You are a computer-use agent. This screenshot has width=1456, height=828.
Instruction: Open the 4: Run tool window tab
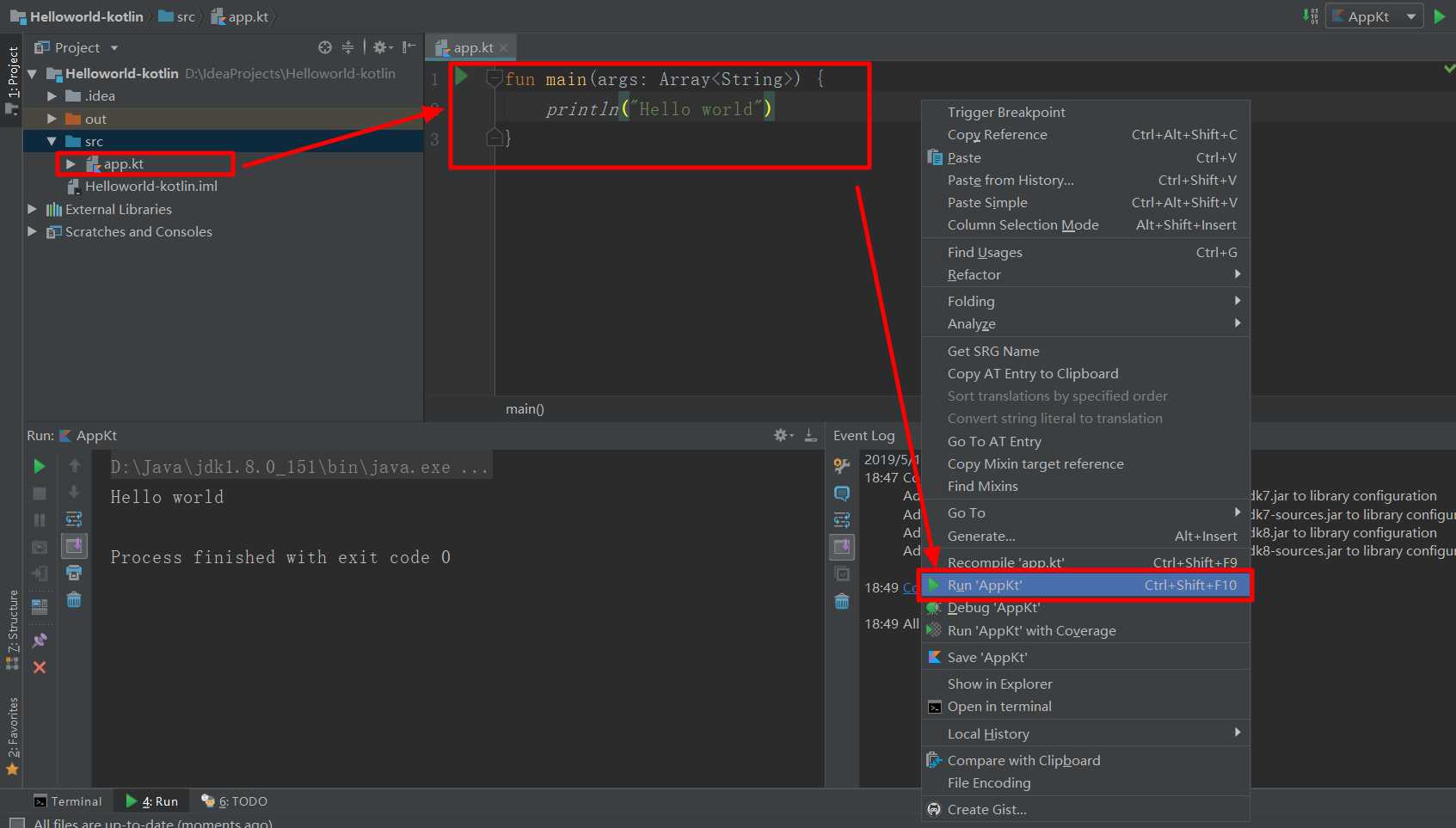[x=151, y=801]
